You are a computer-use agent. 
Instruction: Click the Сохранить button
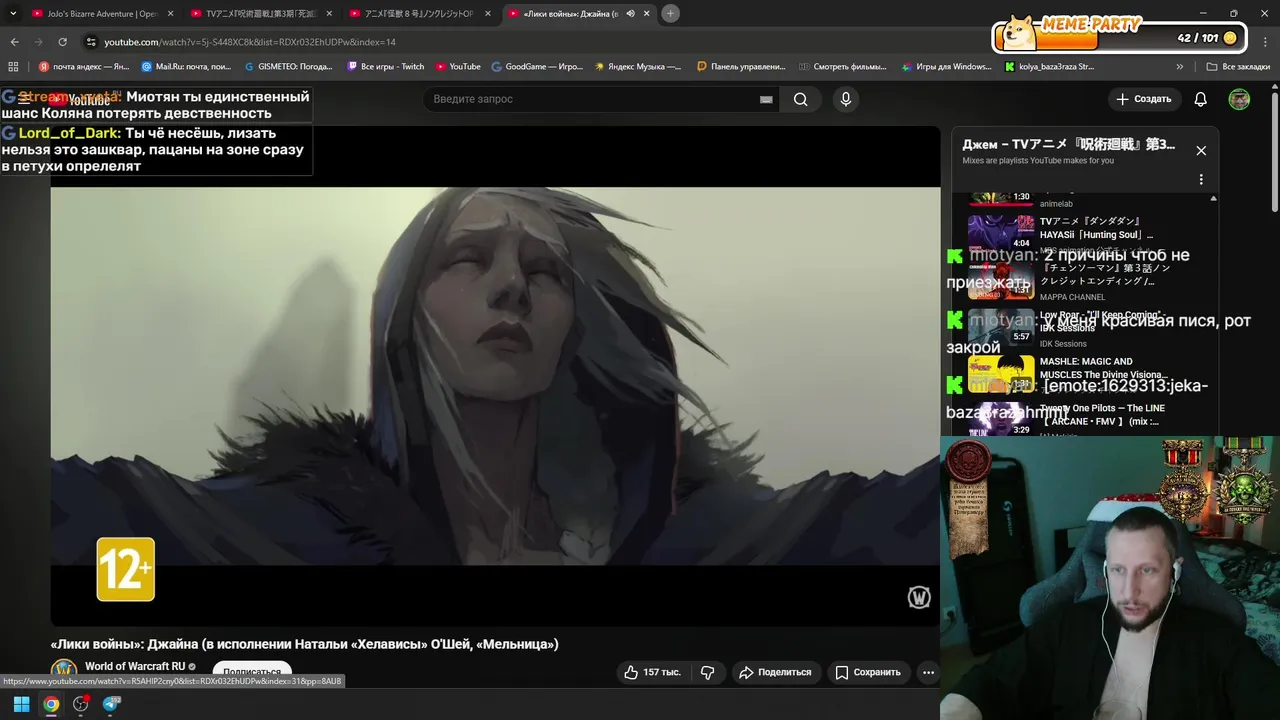click(x=868, y=672)
